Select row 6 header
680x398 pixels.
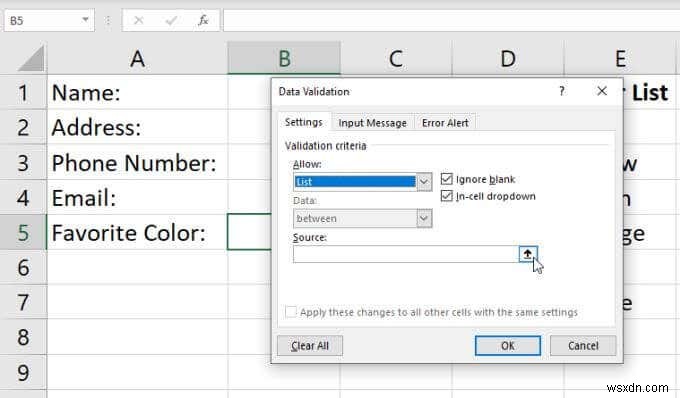click(x=23, y=267)
